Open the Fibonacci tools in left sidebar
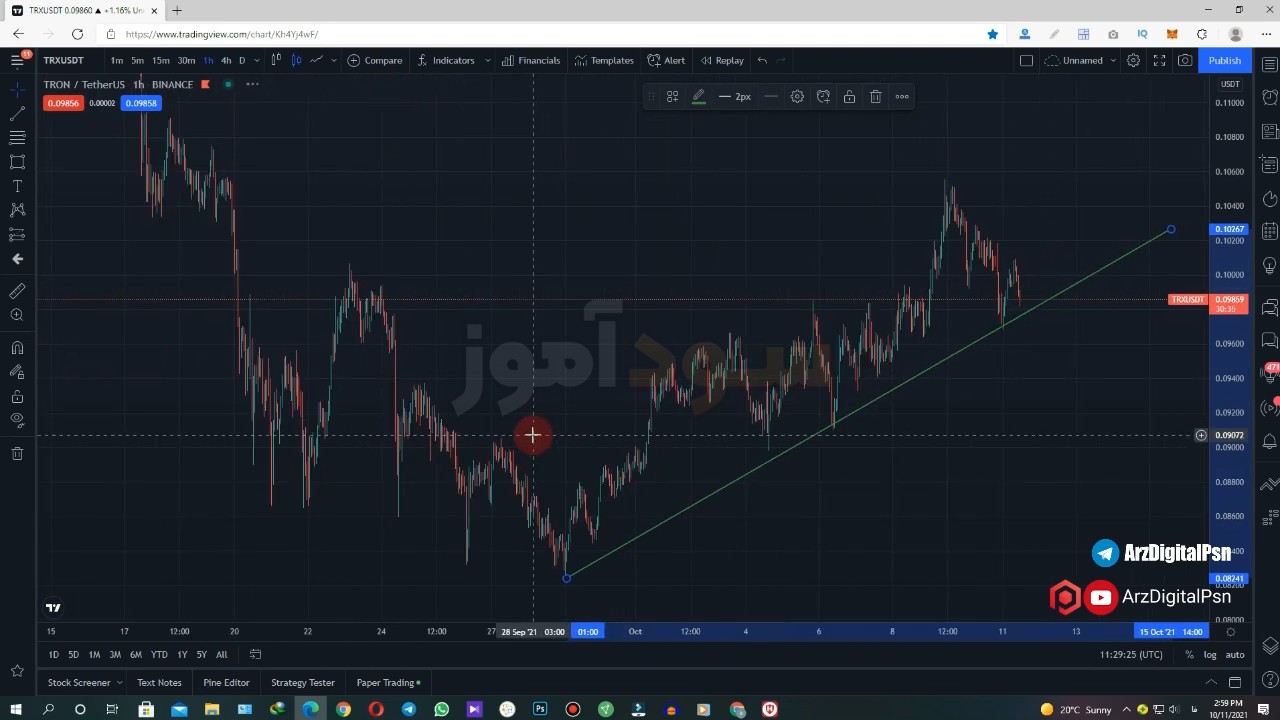 tap(17, 137)
